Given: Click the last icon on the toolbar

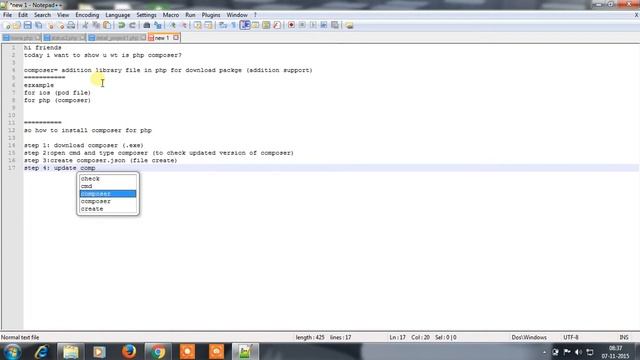Looking at the screenshot, I should point(349,25).
